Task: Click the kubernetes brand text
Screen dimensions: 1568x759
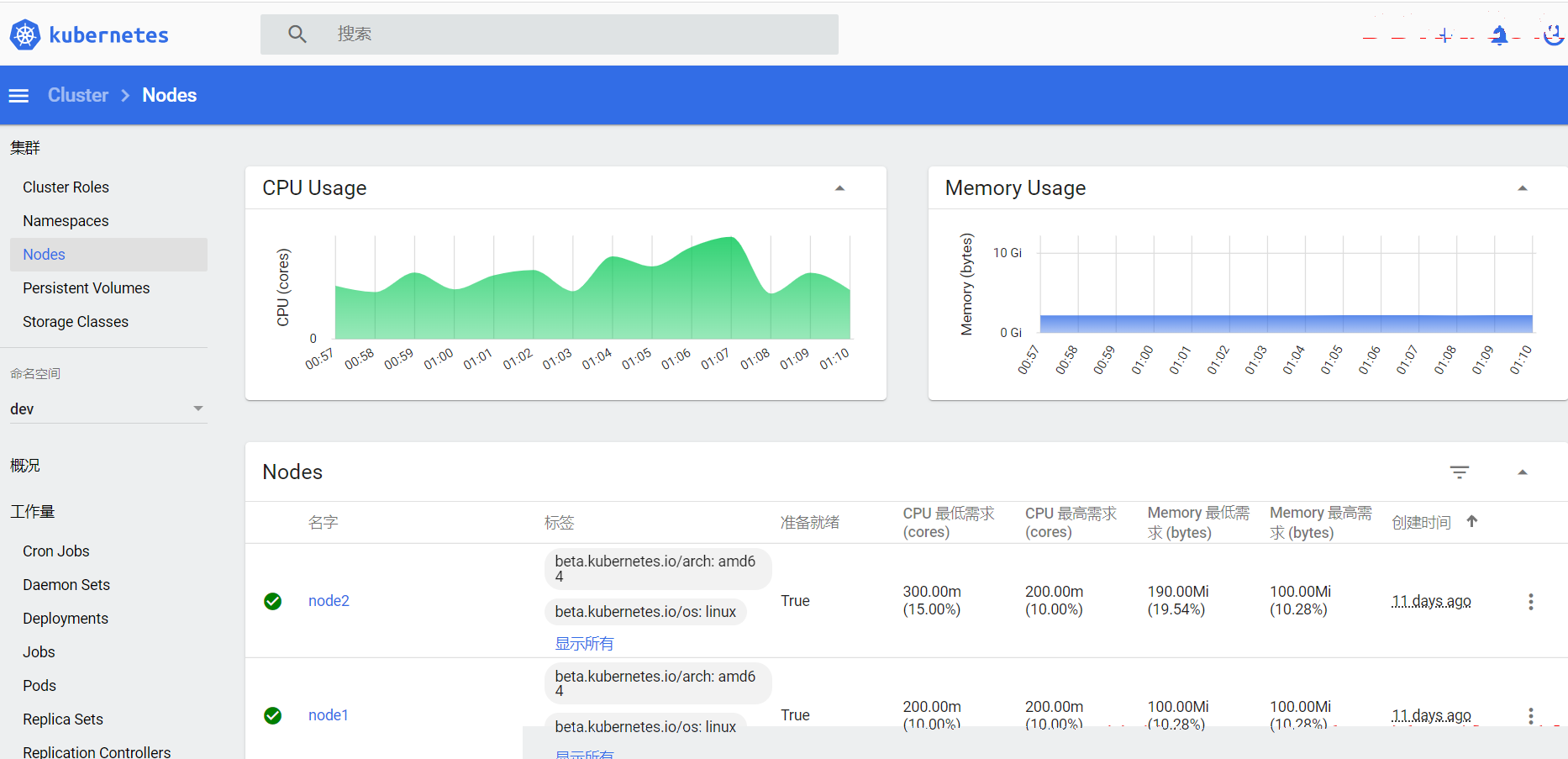Action: (x=109, y=35)
